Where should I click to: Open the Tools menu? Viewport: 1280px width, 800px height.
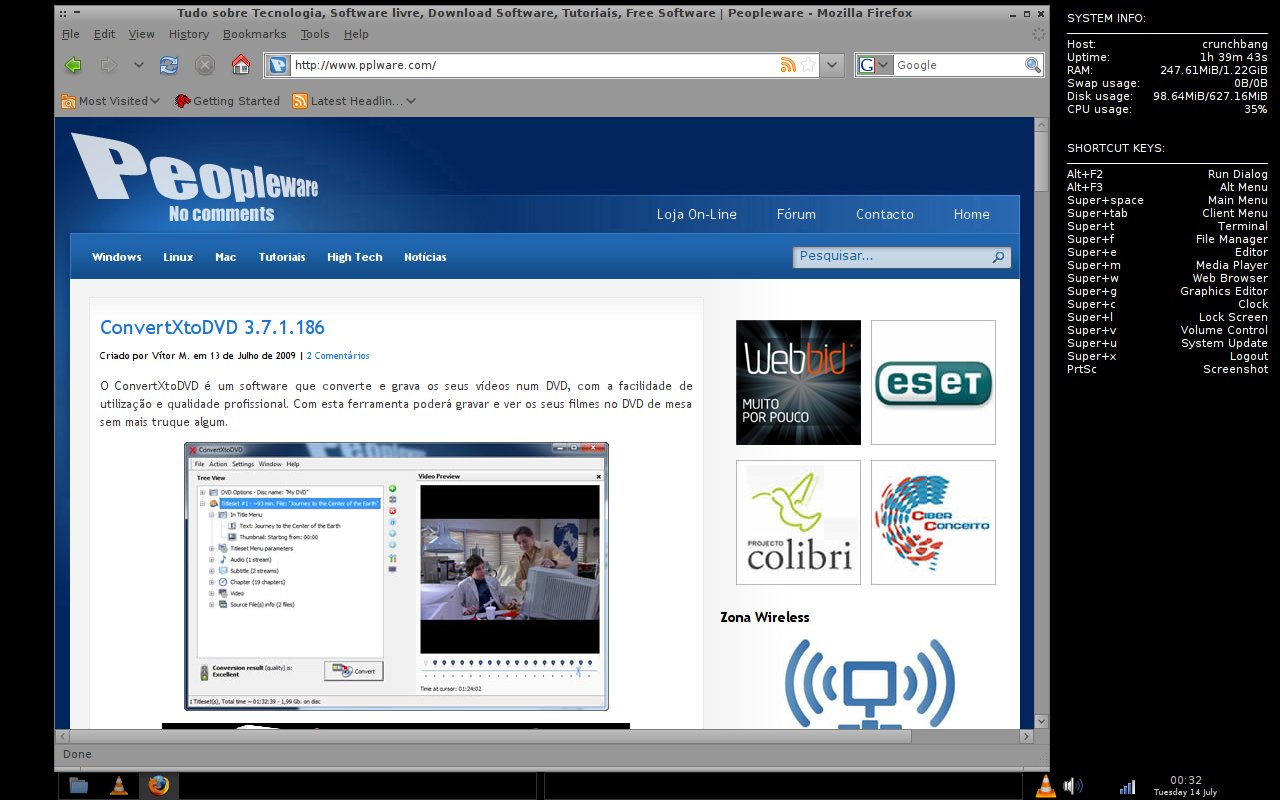[x=314, y=34]
